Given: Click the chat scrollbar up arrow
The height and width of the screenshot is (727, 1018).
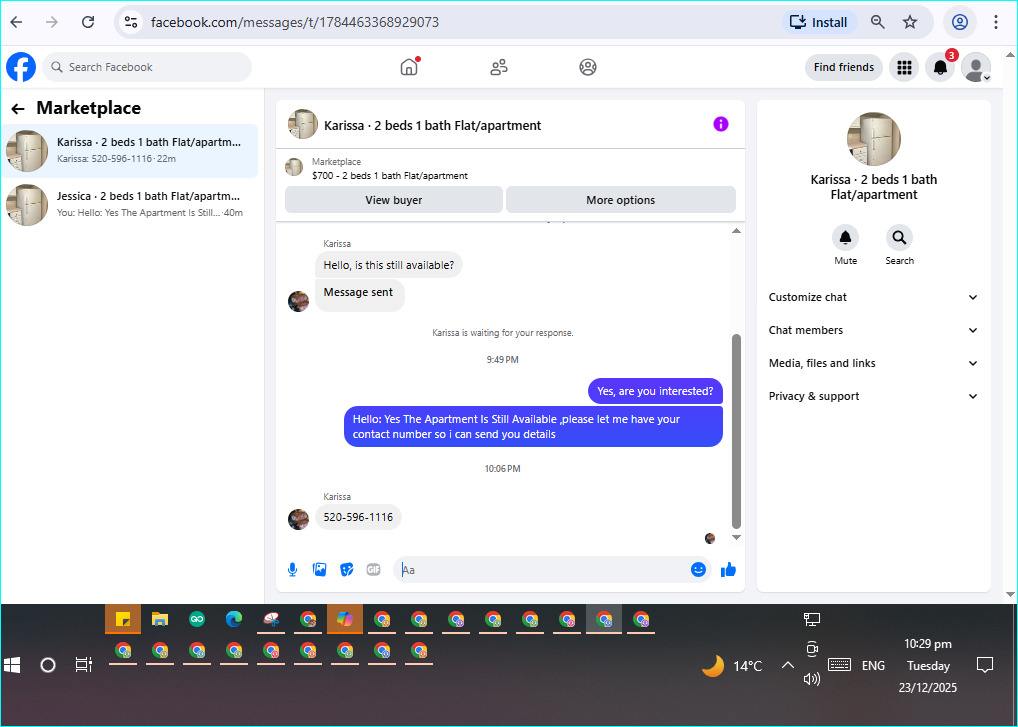Looking at the screenshot, I should [x=736, y=231].
